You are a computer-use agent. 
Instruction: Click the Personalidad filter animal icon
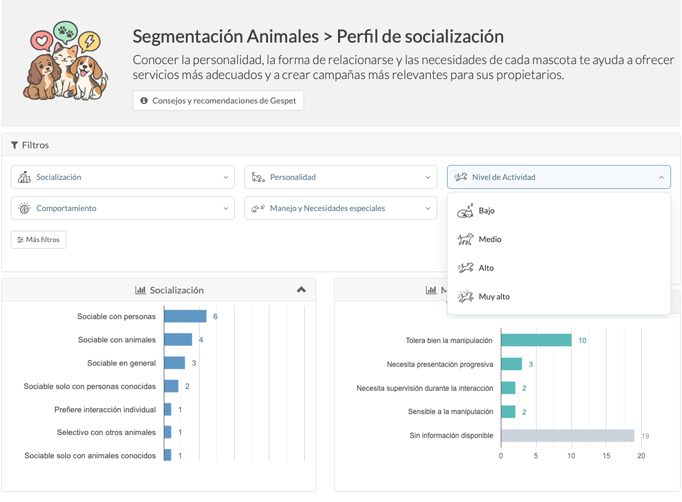coord(258,177)
